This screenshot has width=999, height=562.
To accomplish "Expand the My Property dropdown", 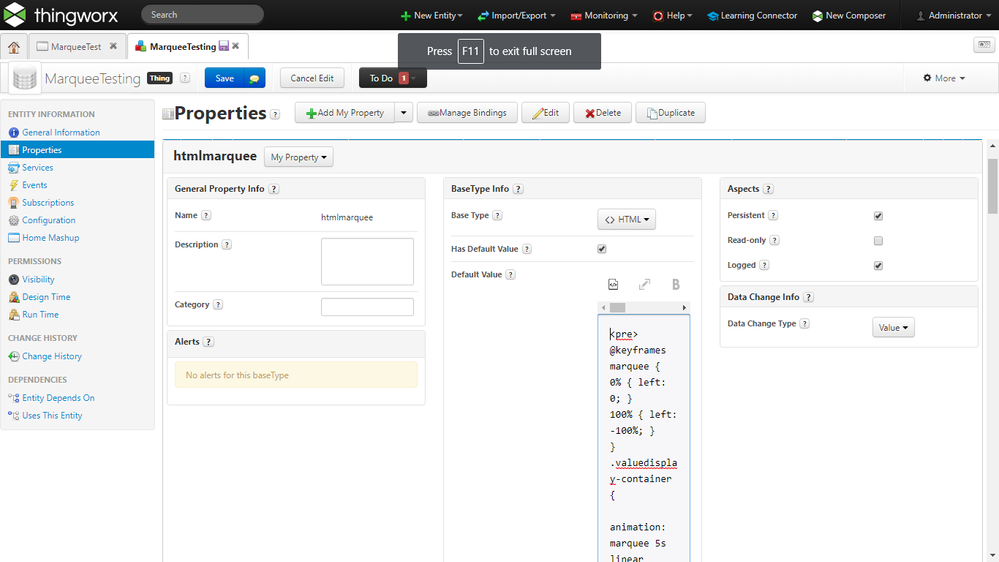I will click(x=299, y=158).
